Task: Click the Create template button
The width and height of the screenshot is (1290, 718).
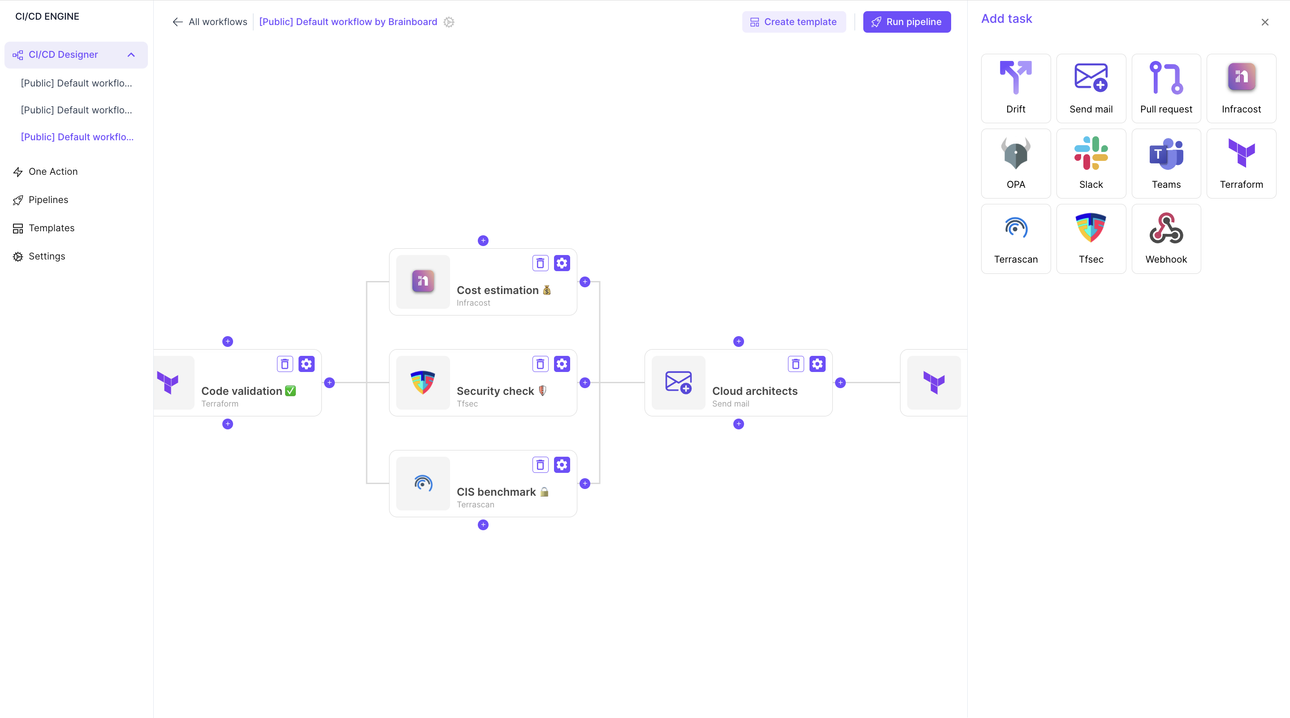Action: (x=794, y=21)
